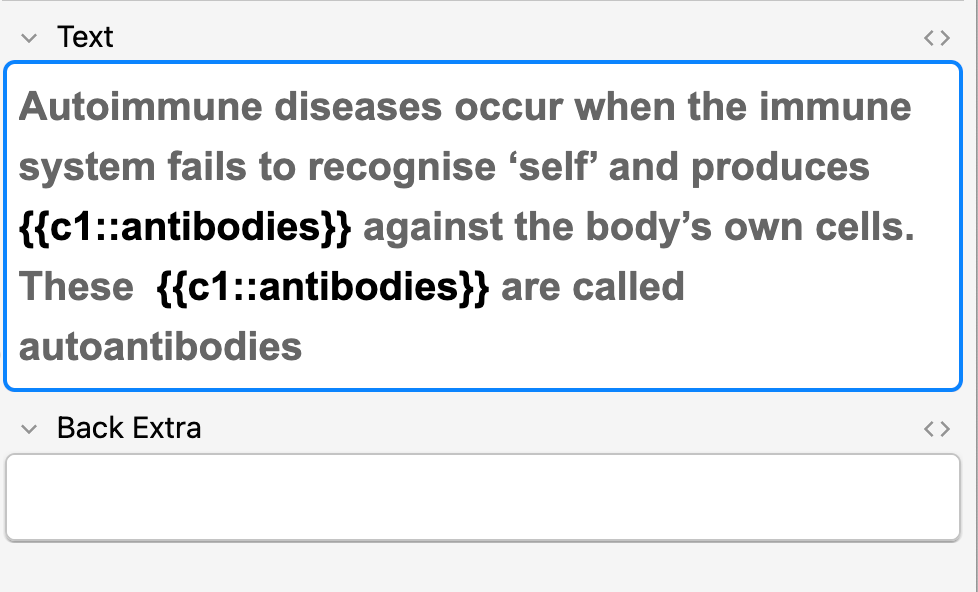Toggle HTML editor for Back Extra field
This screenshot has width=978, height=592.
pyautogui.click(x=936, y=429)
